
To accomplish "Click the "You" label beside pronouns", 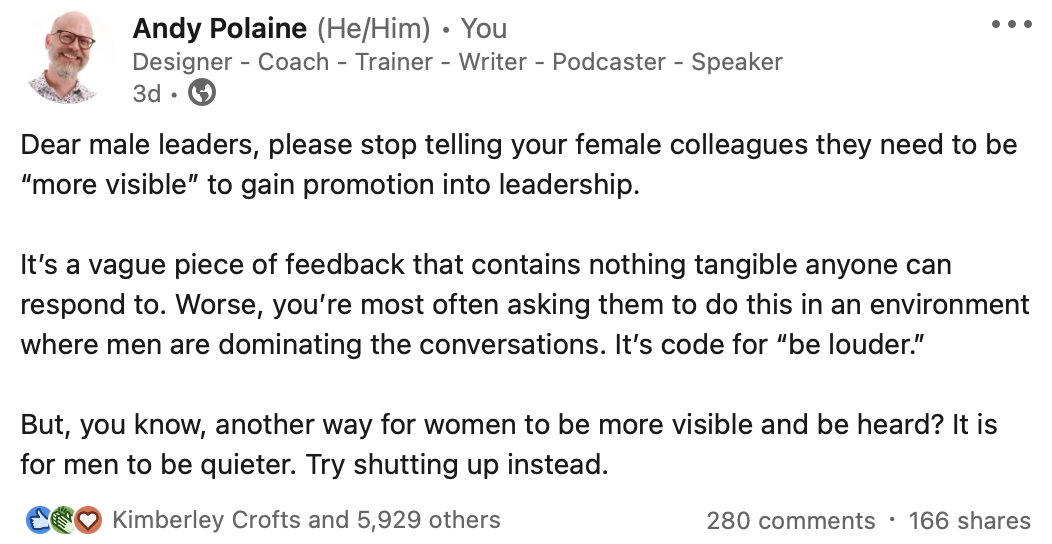I will pos(484,29).
